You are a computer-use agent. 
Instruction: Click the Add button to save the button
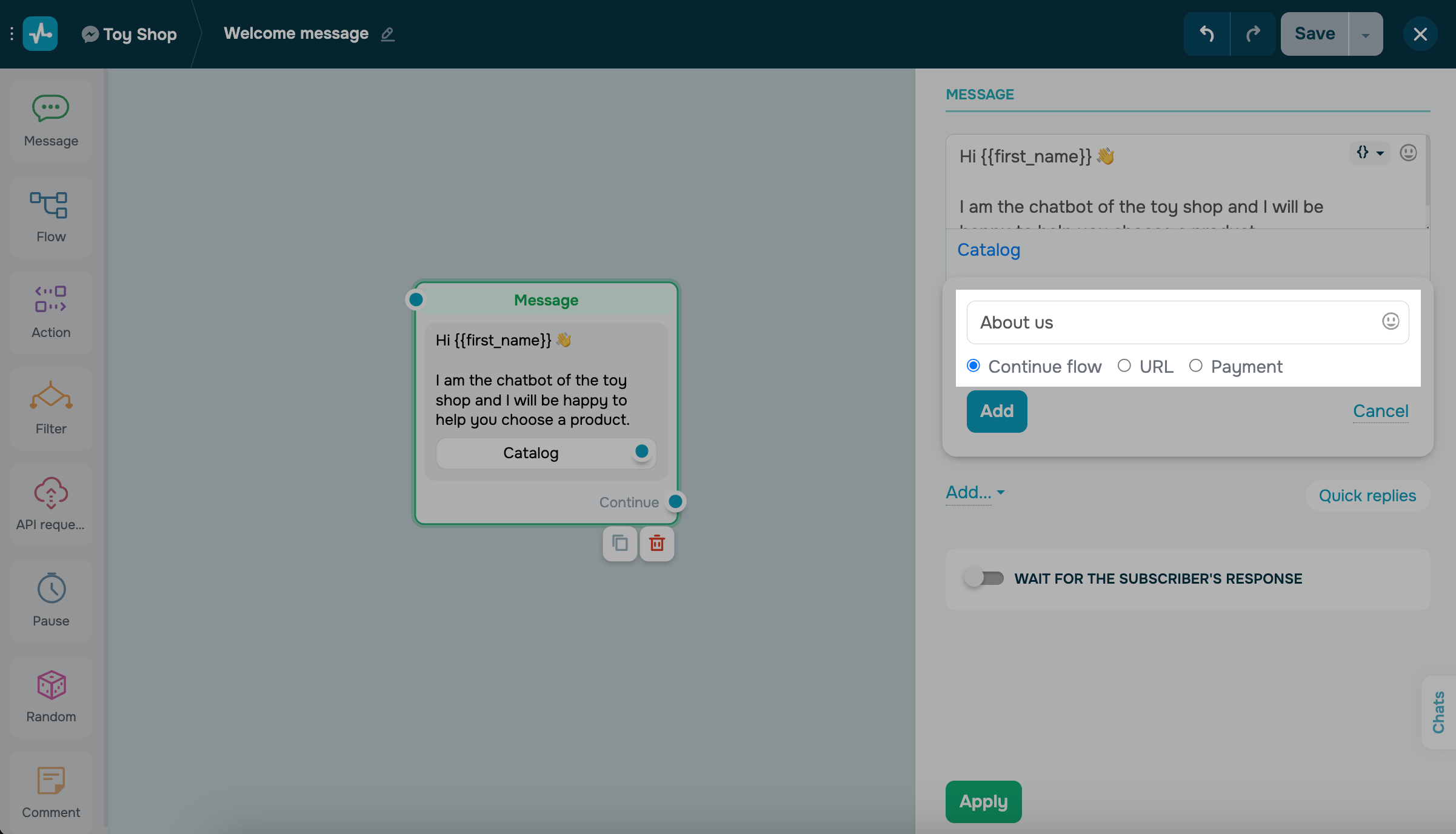[996, 411]
